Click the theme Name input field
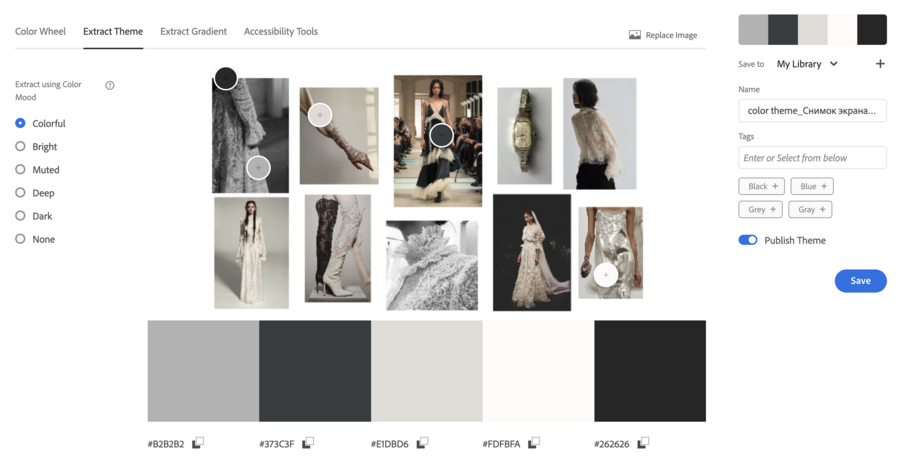 click(x=812, y=111)
